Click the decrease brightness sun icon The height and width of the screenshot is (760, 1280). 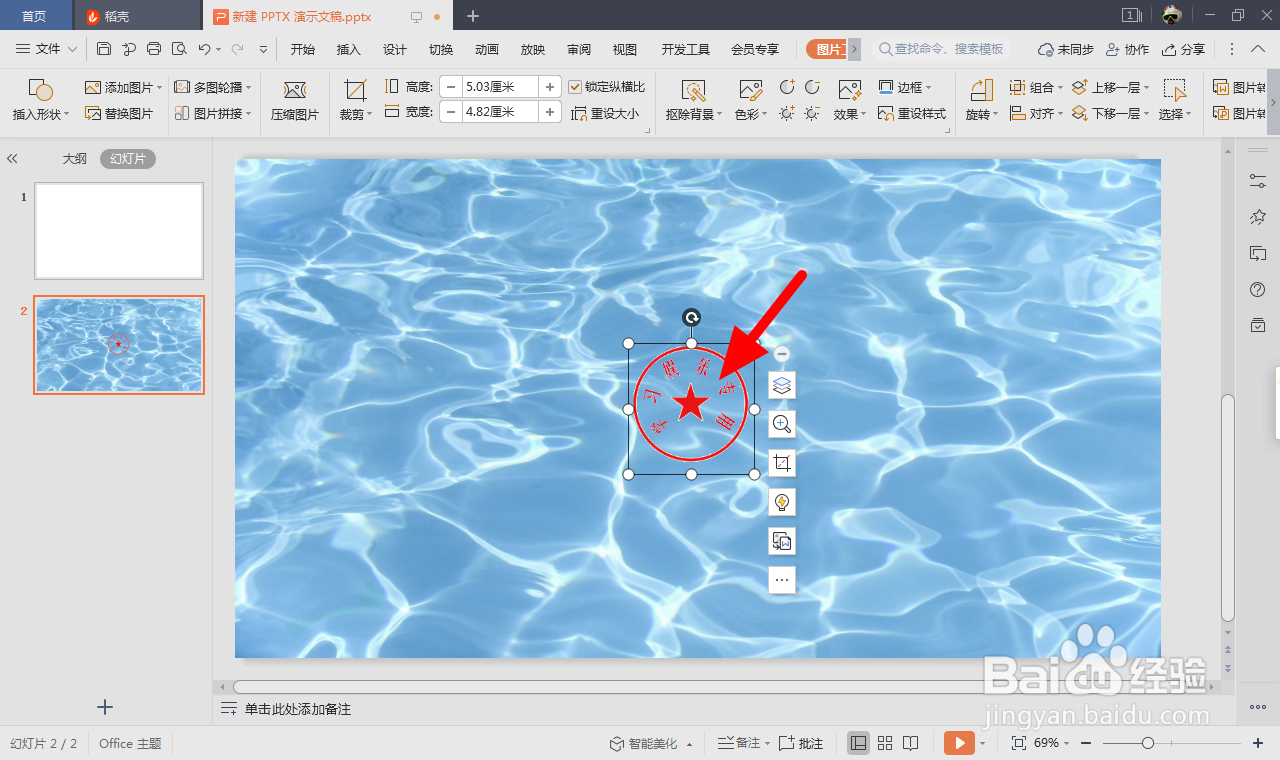(812, 113)
